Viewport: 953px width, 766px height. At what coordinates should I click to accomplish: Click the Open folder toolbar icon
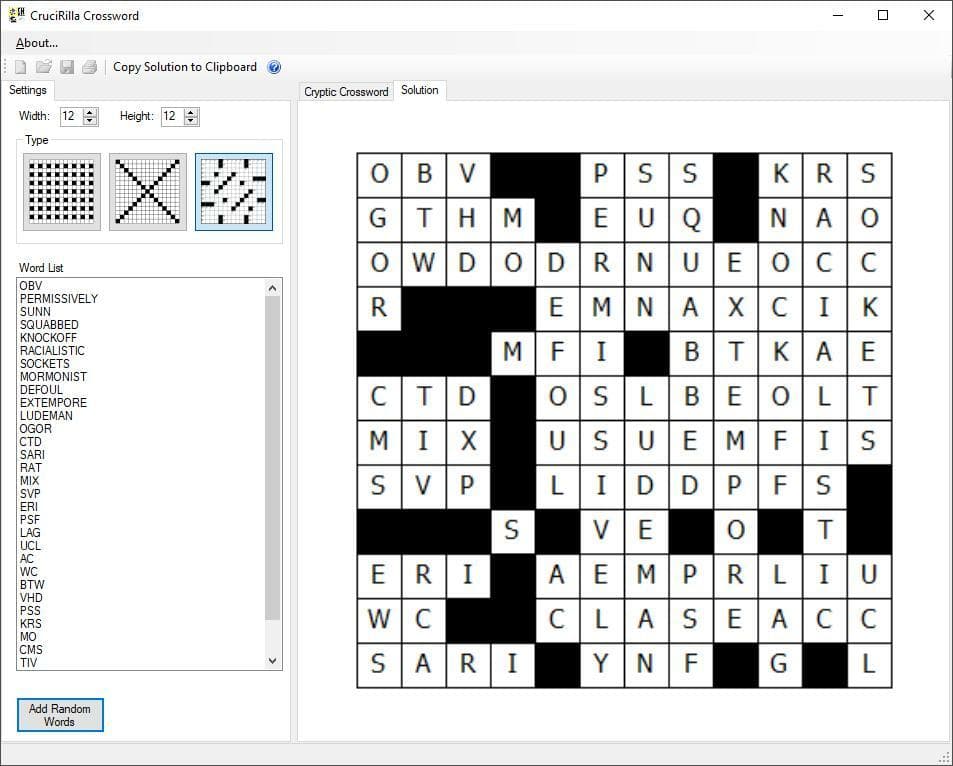click(x=44, y=67)
